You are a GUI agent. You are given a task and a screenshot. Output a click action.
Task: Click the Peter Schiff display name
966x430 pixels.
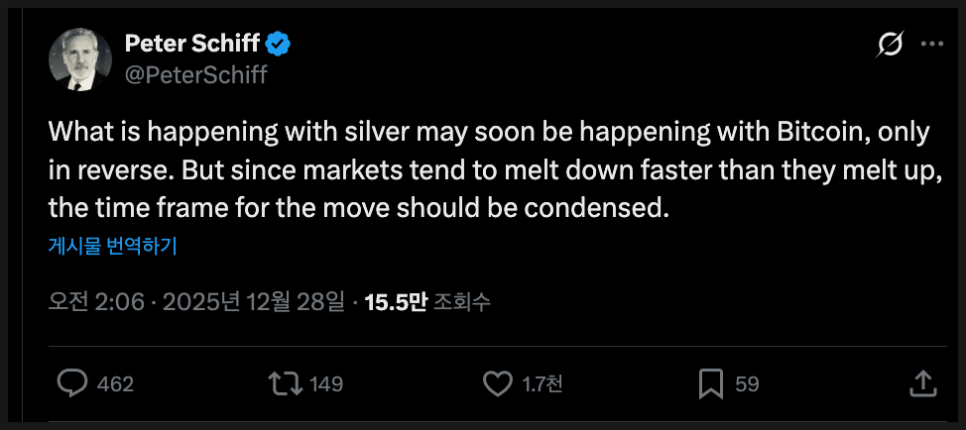[x=192, y=43]
